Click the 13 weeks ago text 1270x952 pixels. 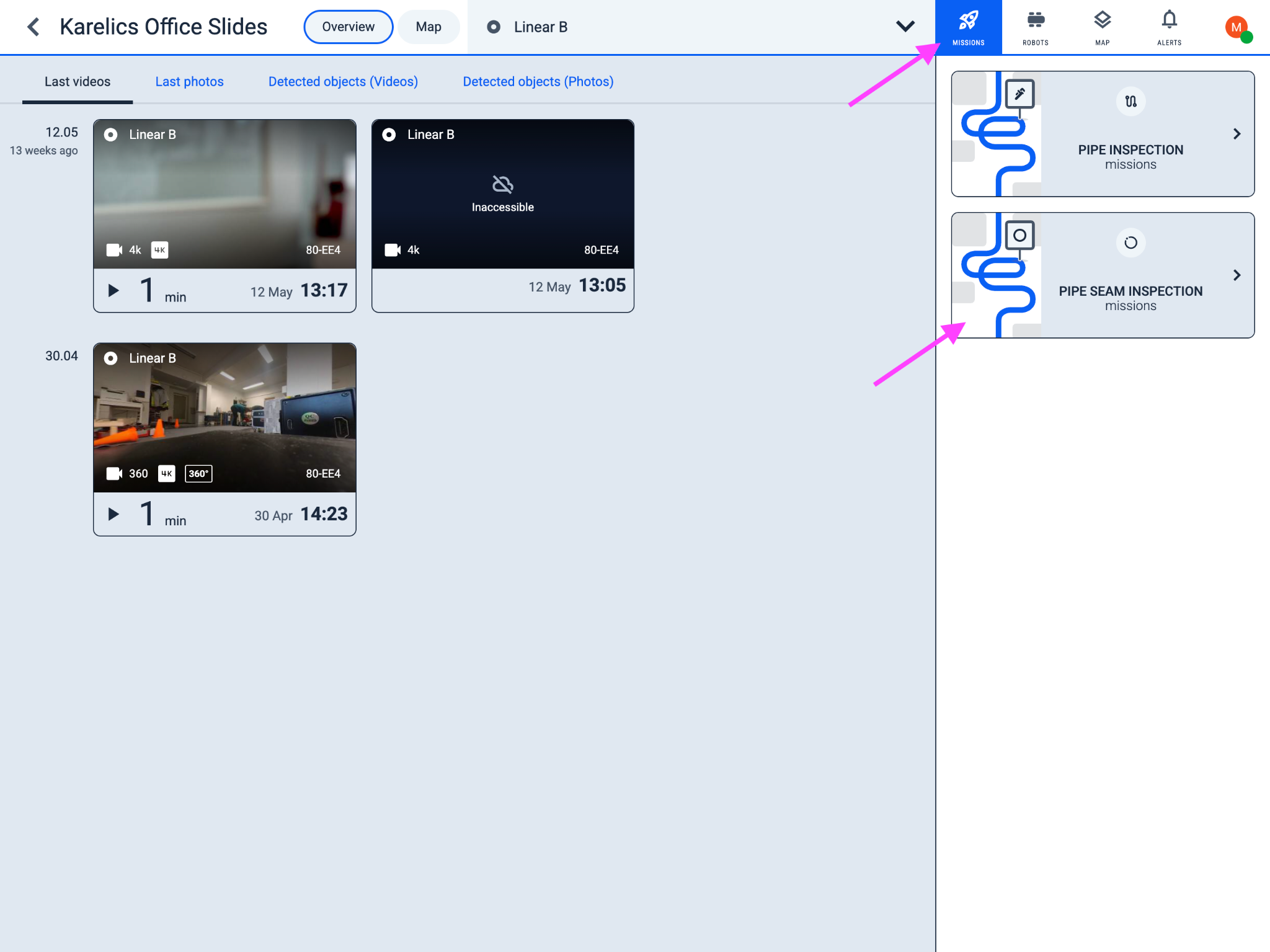point(43,151)
